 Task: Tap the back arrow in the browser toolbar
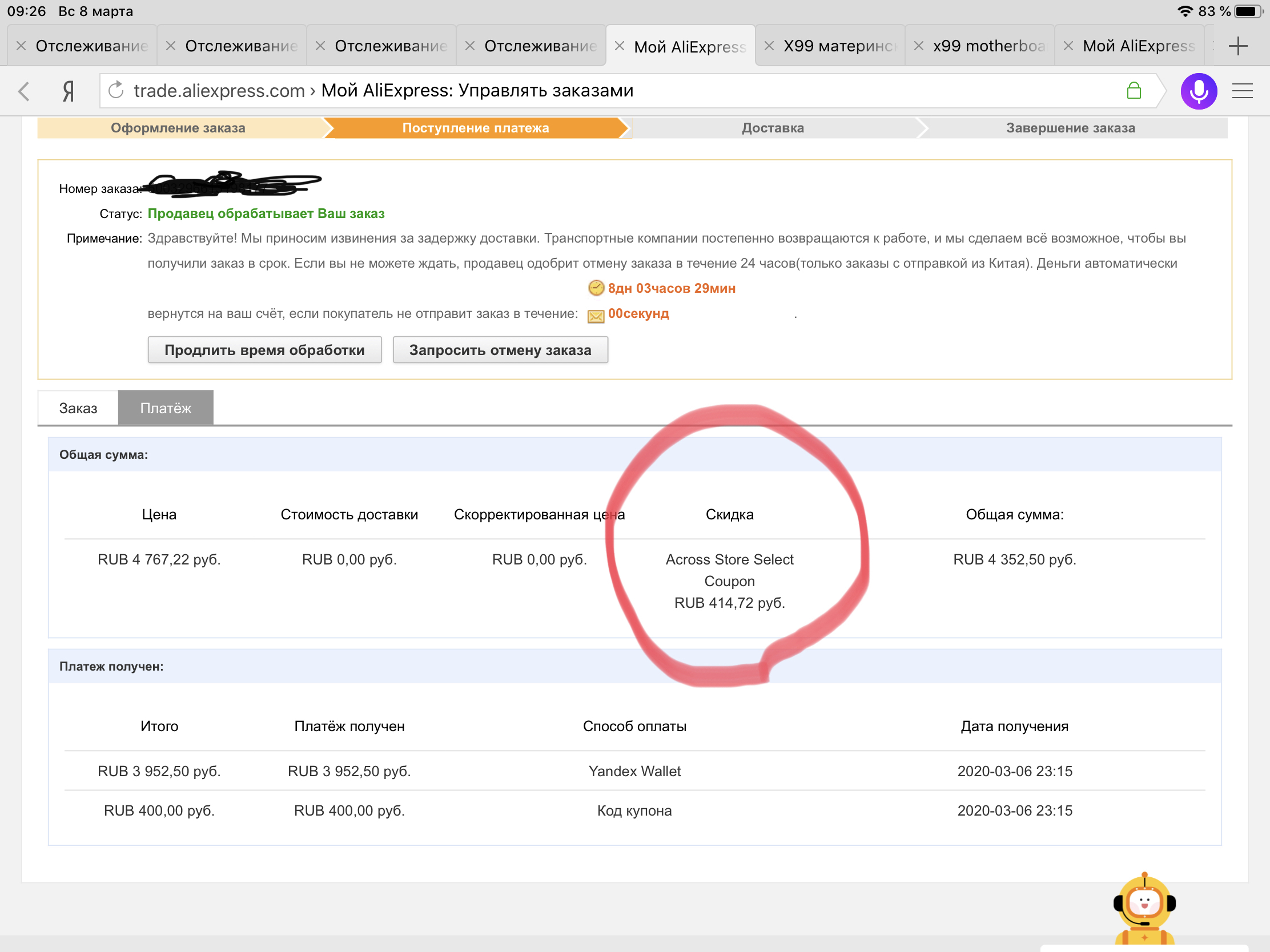pyautogui.click(x=24, y=91)
